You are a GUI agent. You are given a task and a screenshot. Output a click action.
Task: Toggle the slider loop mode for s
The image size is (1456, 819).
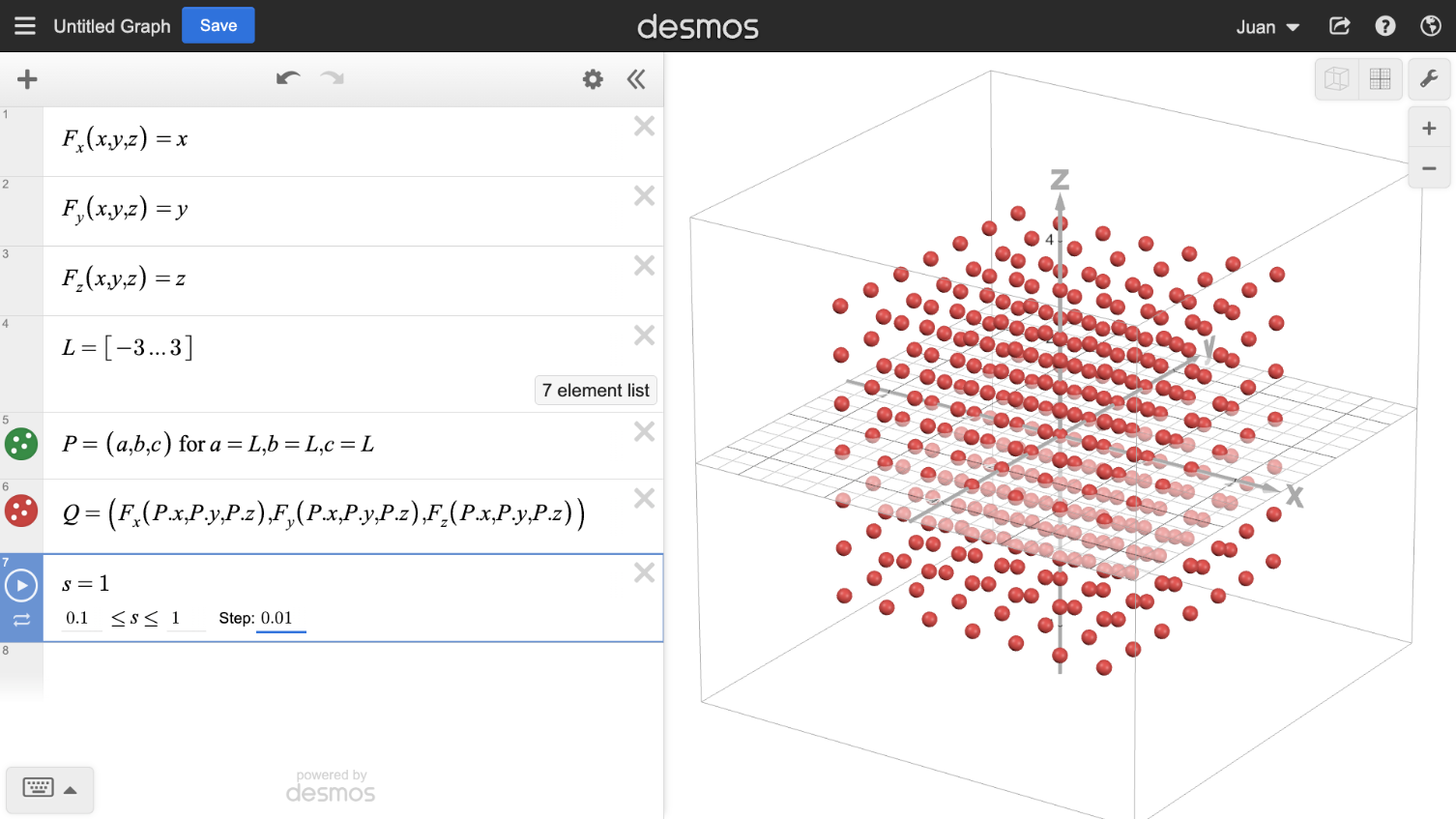21,620
